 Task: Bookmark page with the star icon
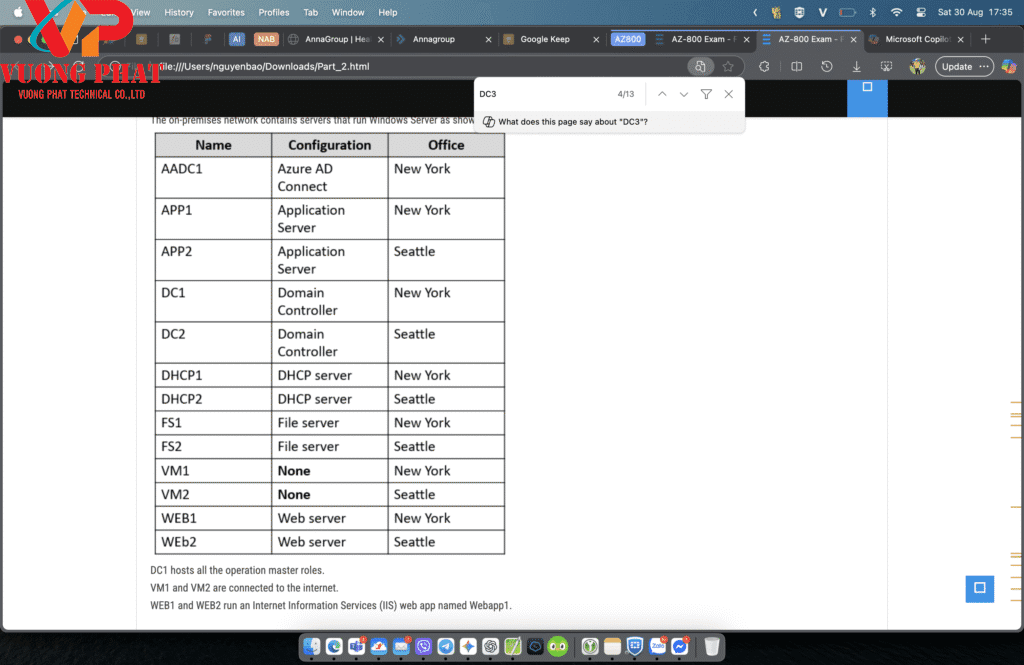(728, 67)
